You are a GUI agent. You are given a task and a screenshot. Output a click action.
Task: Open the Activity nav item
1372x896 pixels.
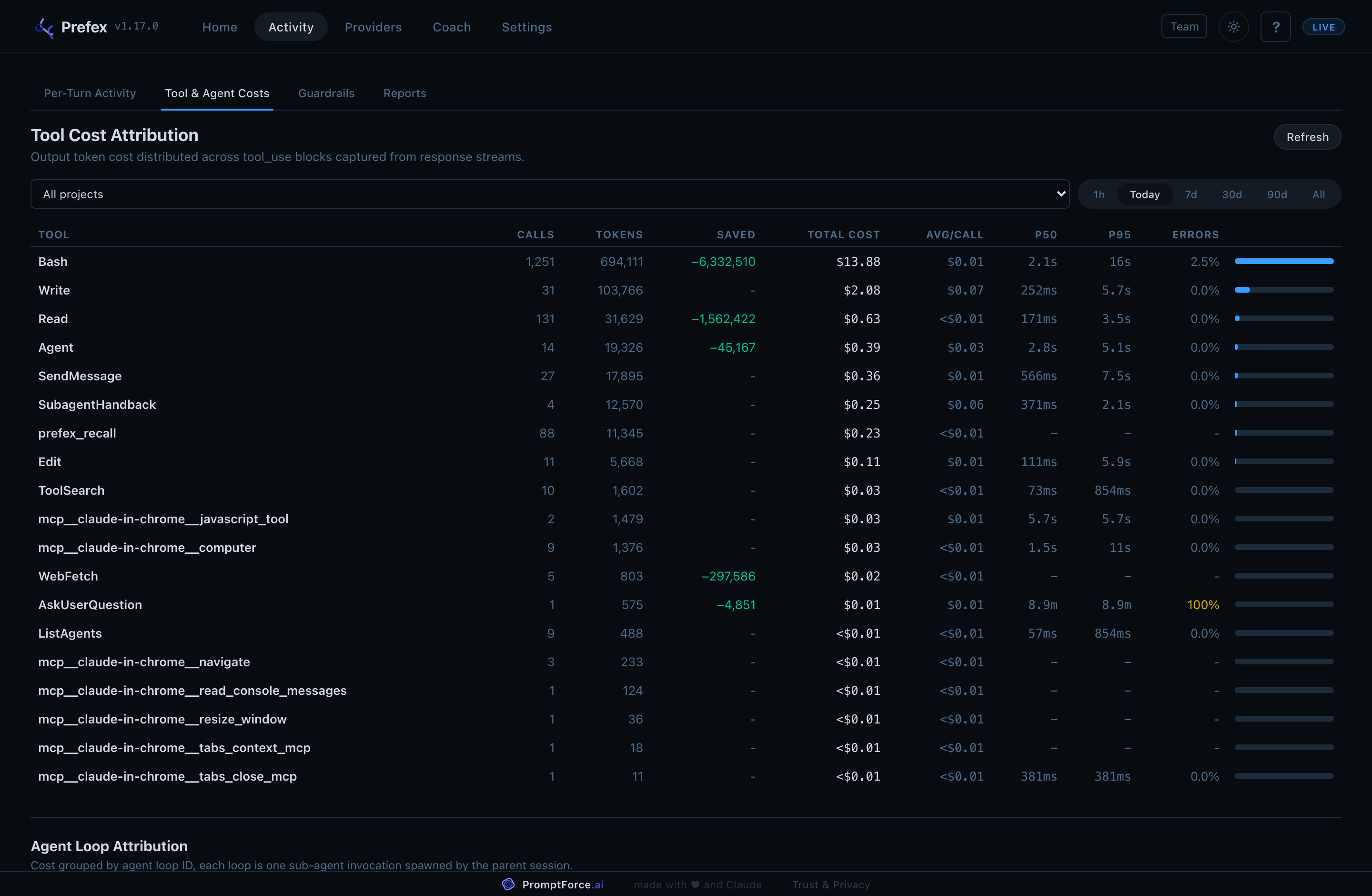coord(291,27)
